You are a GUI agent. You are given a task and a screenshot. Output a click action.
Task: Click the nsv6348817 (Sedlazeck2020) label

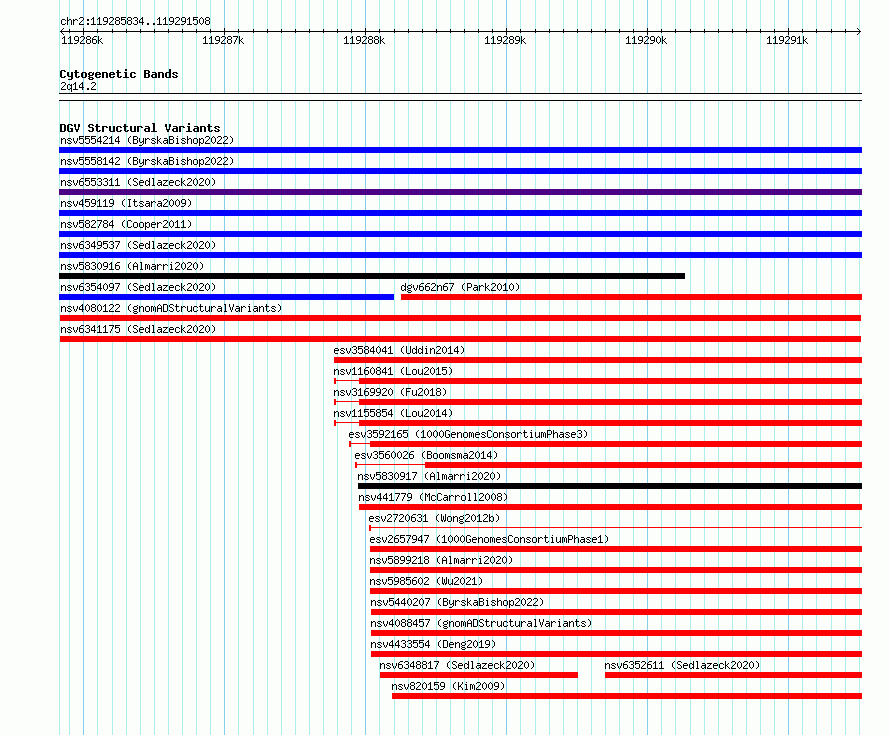[457, 665]
